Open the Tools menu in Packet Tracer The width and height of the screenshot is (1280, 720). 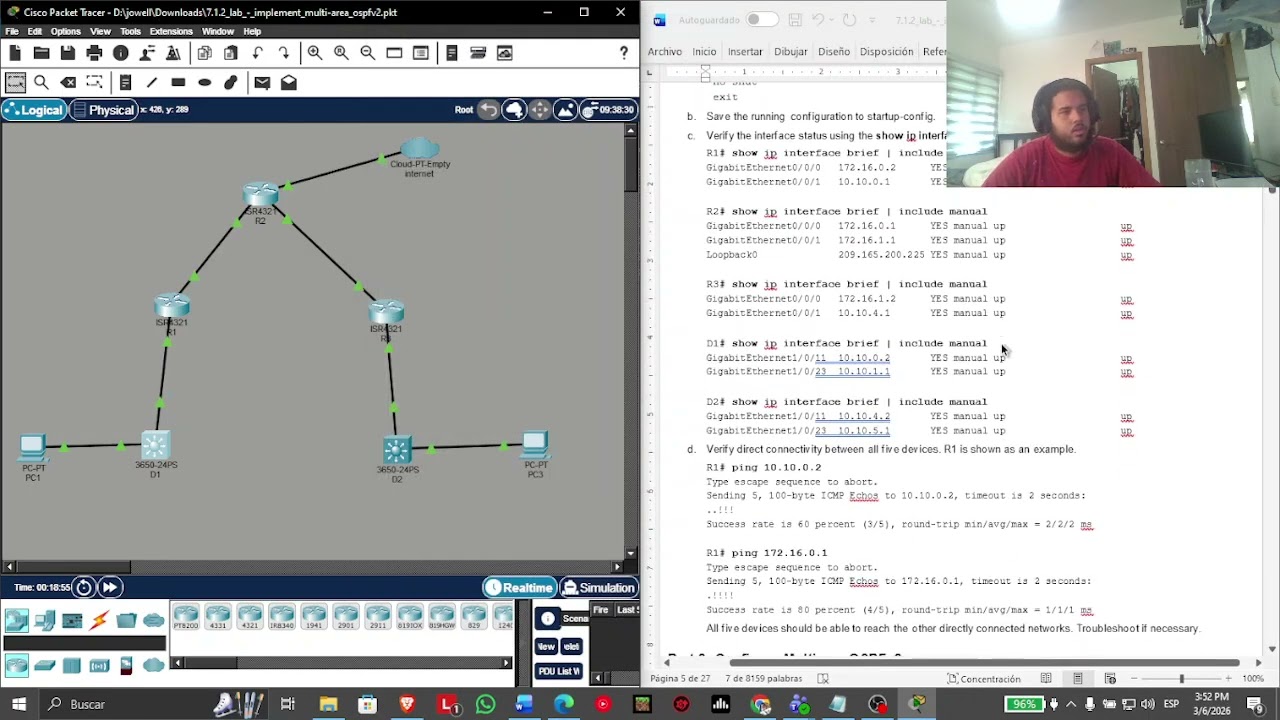130,31
